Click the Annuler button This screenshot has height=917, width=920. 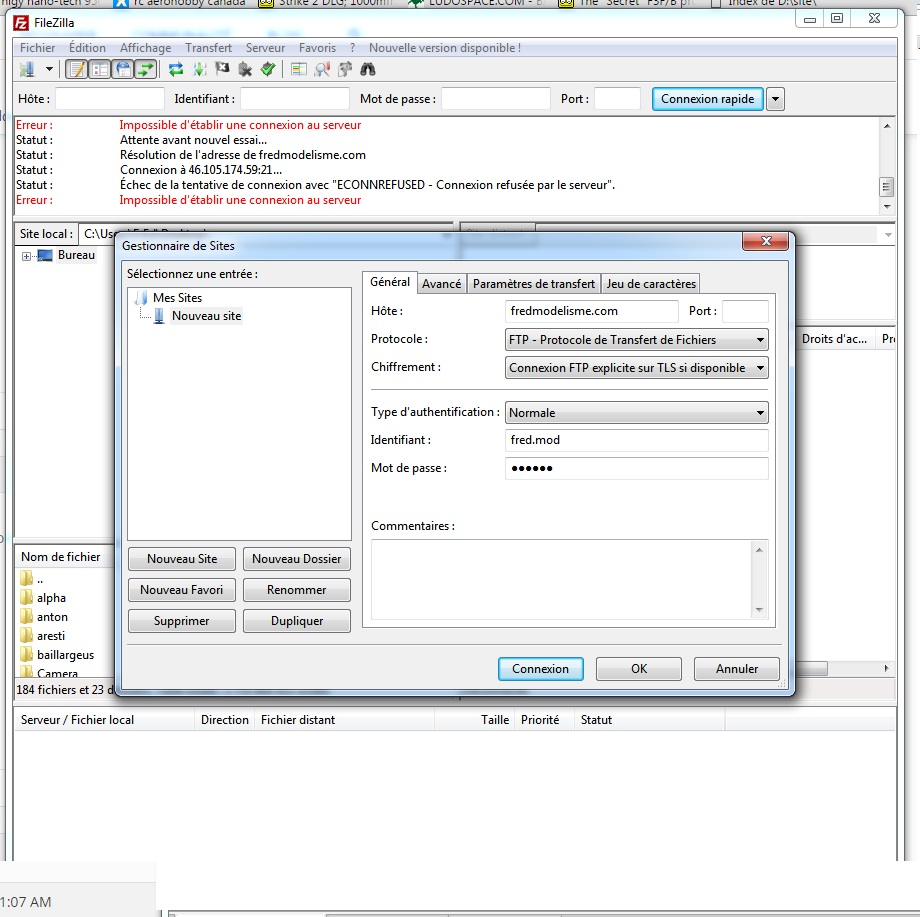737,669
